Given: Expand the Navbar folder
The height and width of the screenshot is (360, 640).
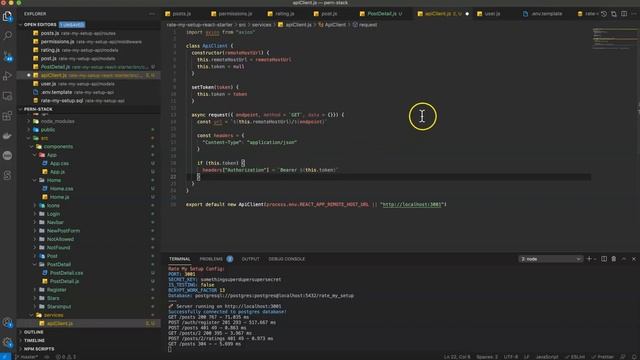Looking at the screenshot, I should point(55,222).
